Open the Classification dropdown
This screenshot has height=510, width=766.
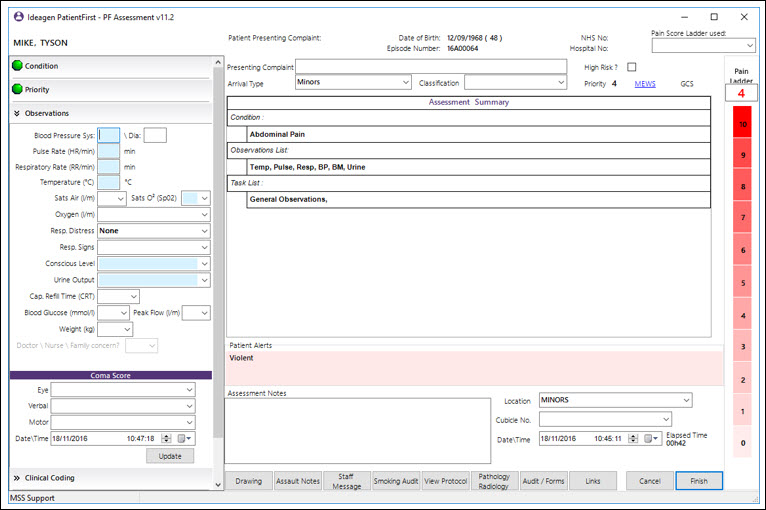pos(561,83)
